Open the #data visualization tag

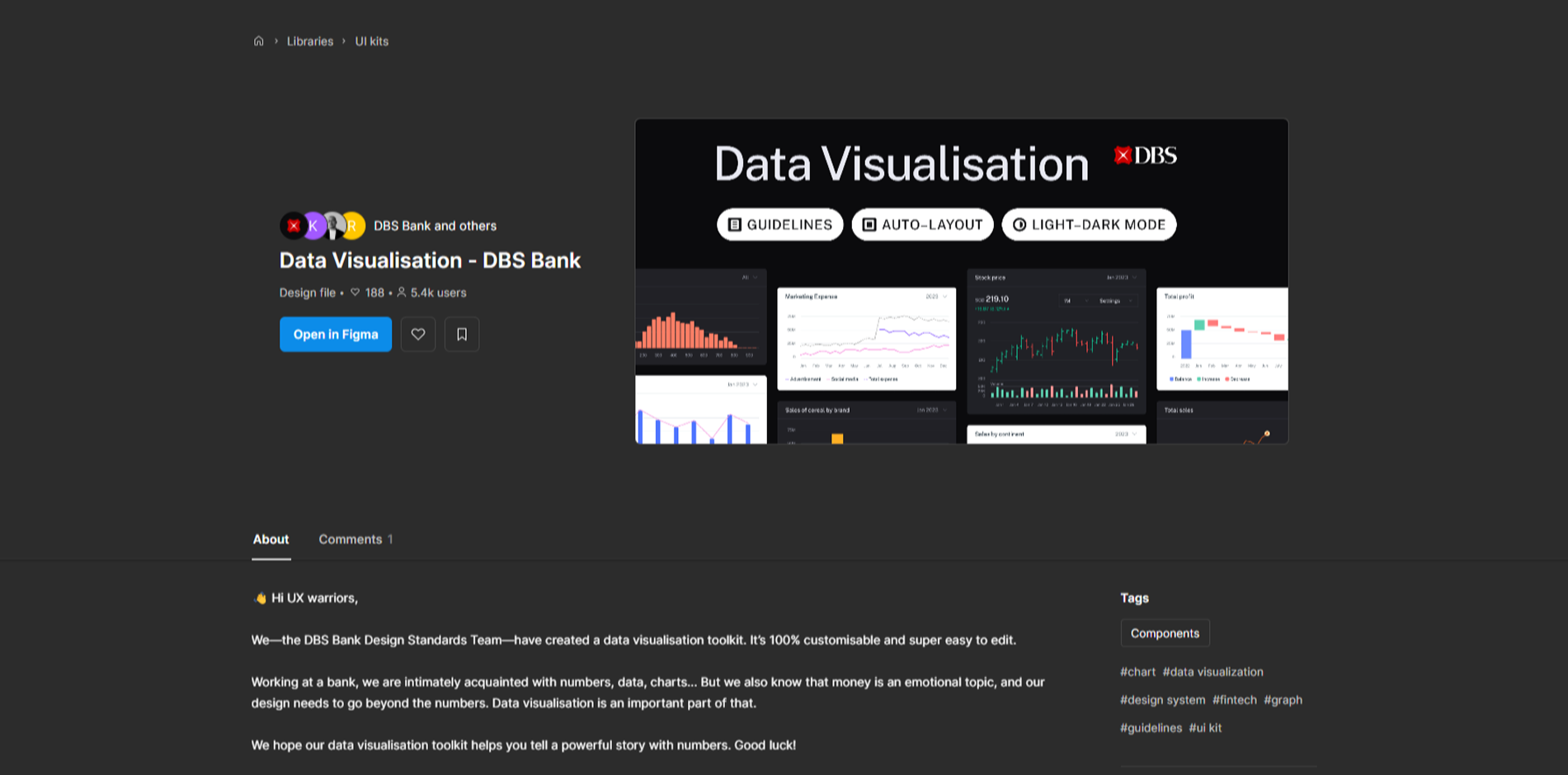pos(1212,672)
